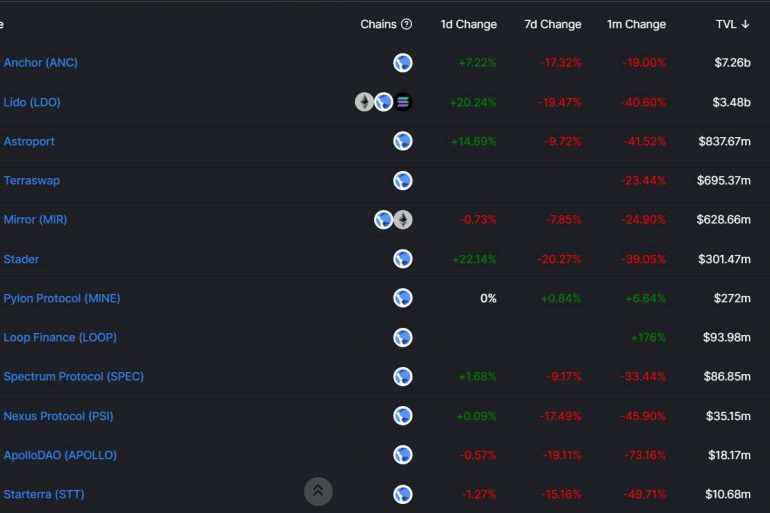Sort the table by 1m Change column
This screenshot has height=513, width=770.
tap(636, 24)
